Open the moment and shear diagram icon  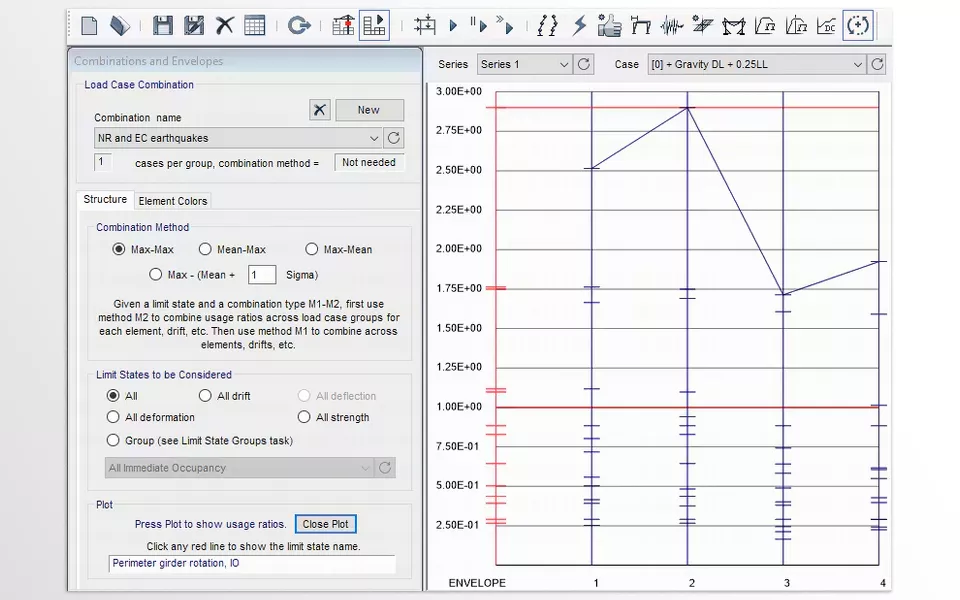click(x=733, y=26)
